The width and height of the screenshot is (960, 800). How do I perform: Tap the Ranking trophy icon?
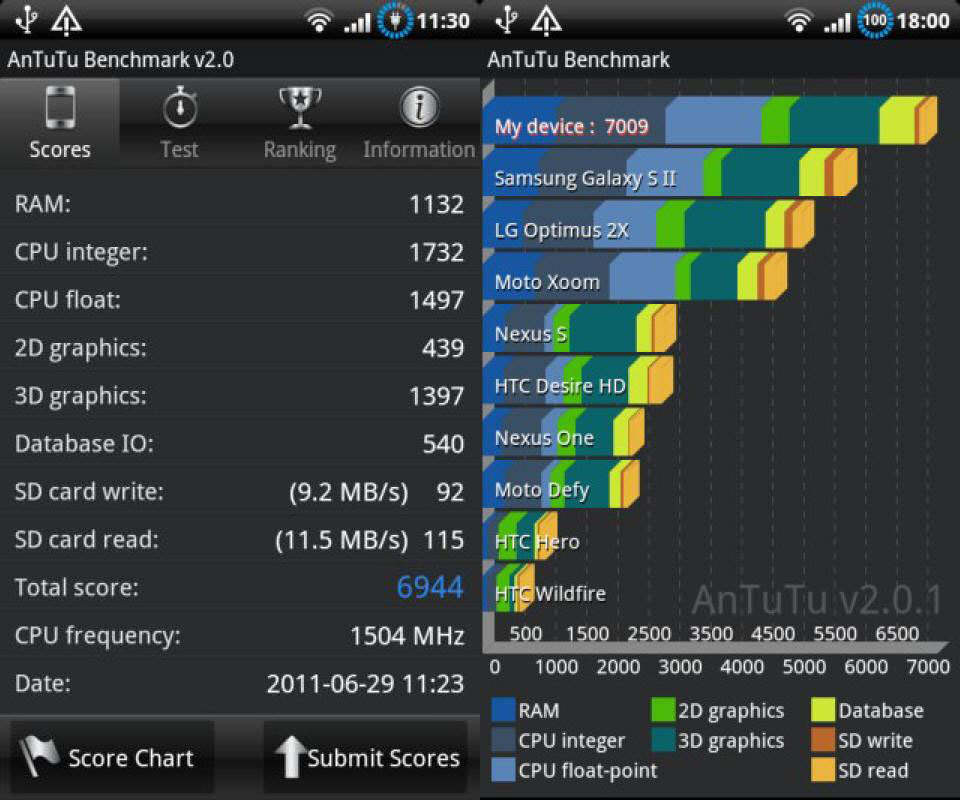point(299,108)
